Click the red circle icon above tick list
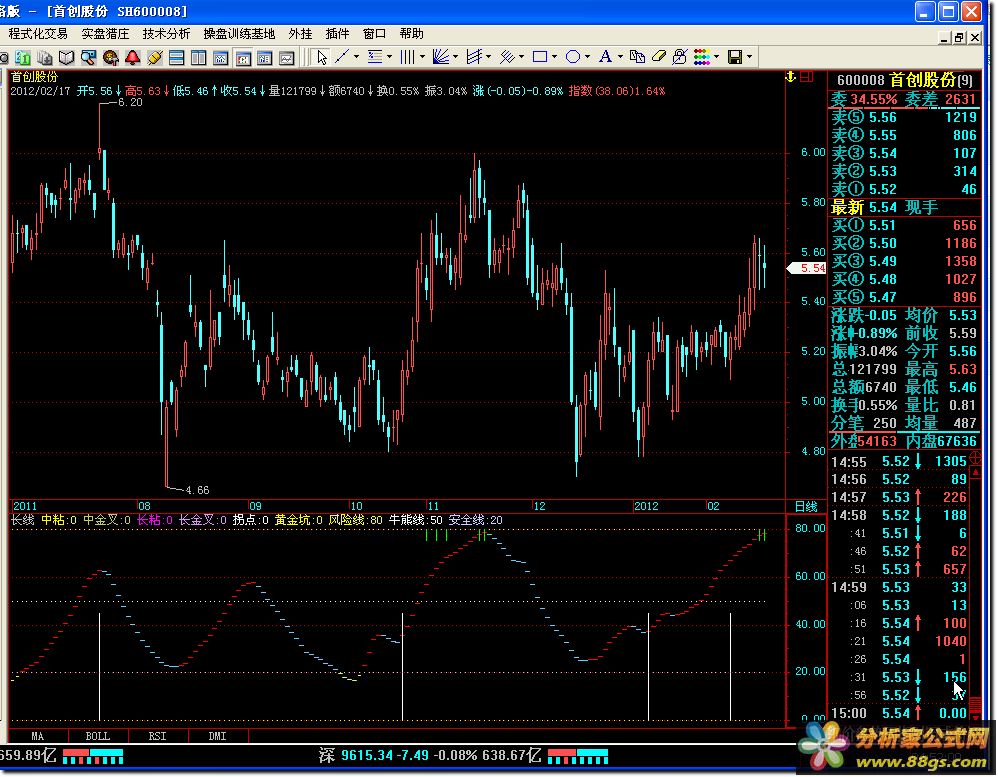Image resolution: width=998 pixels, height=777 pixels. [x=974, y=458]
